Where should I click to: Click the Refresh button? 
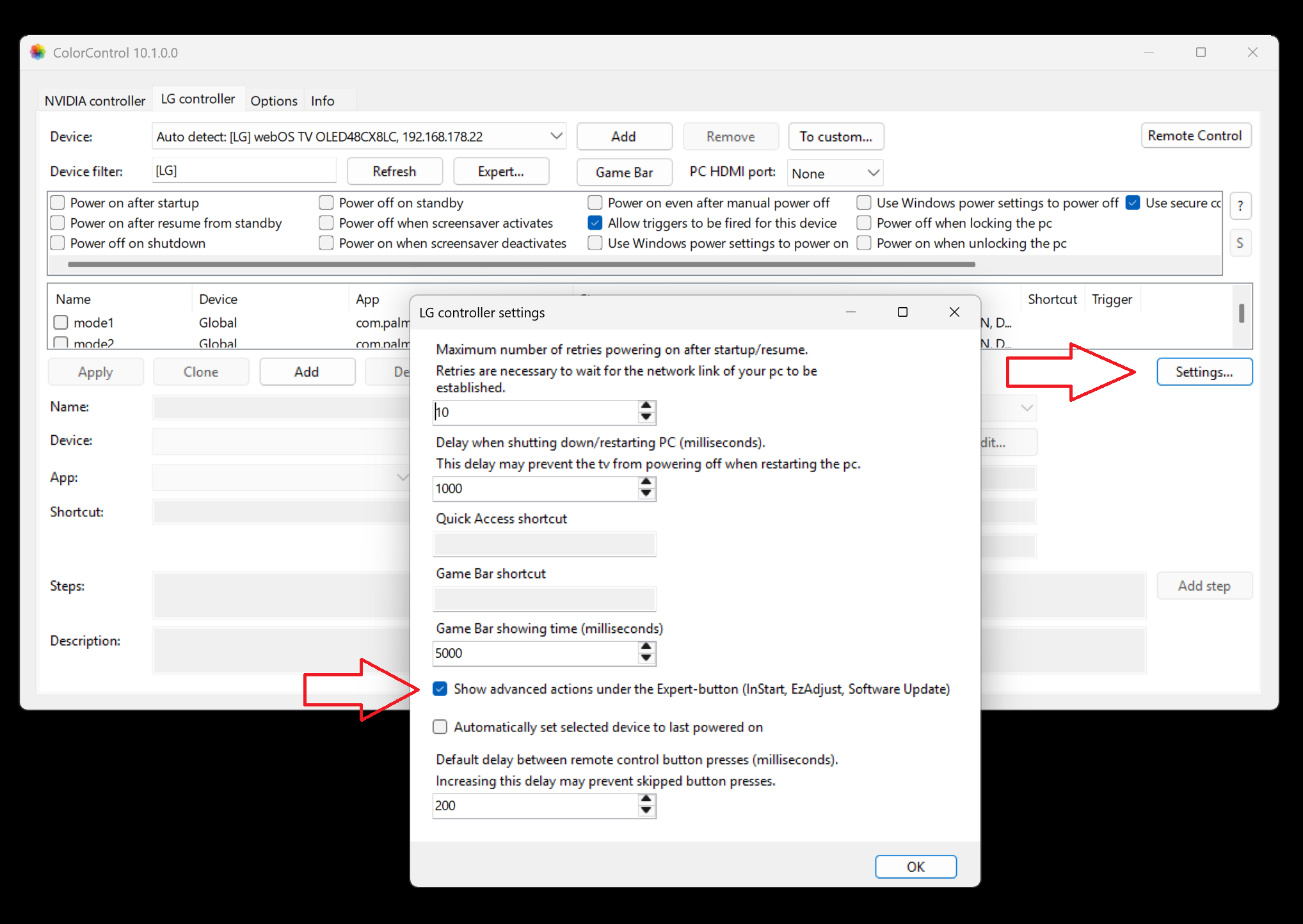[394, 171]
